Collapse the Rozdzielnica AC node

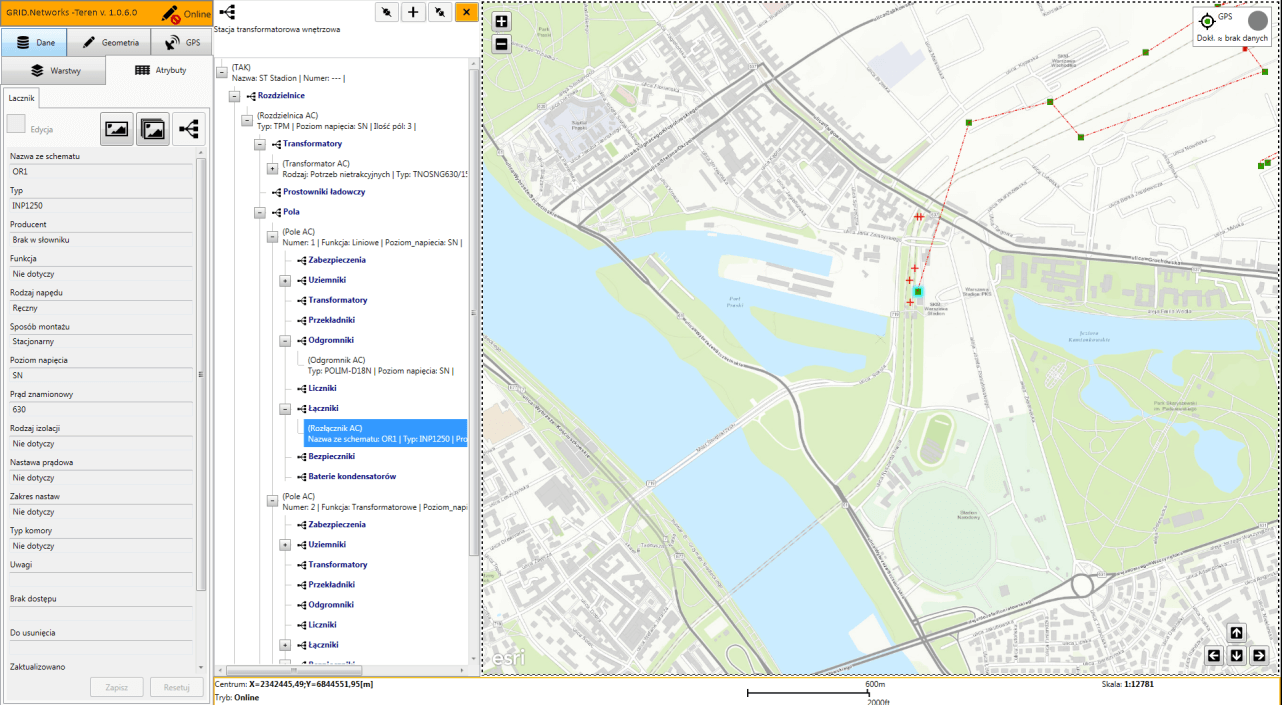pos(247,120)
